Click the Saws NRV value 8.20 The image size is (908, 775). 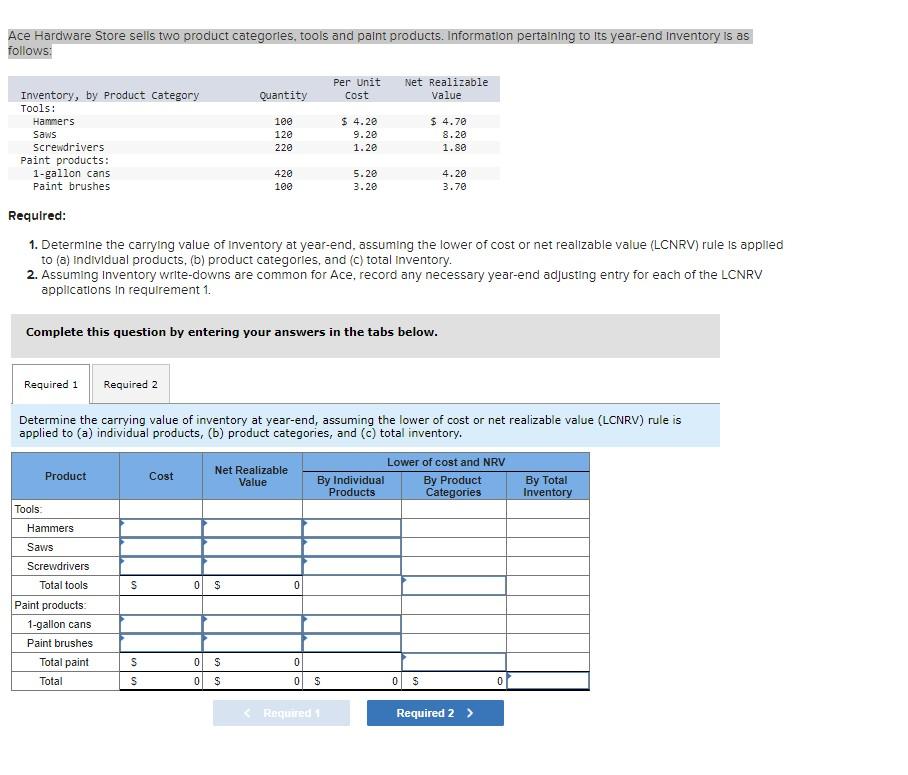coord(454,134)
